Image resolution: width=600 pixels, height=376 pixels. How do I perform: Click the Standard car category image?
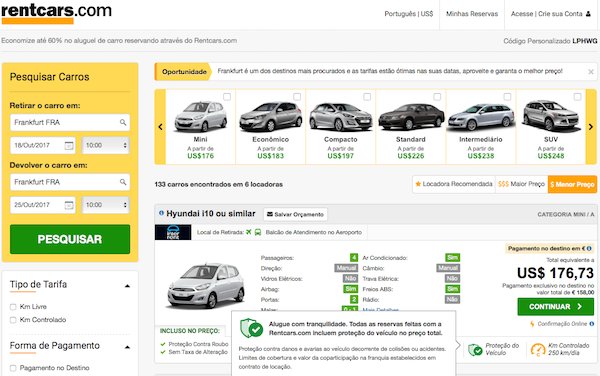click(x=411, y=116)
